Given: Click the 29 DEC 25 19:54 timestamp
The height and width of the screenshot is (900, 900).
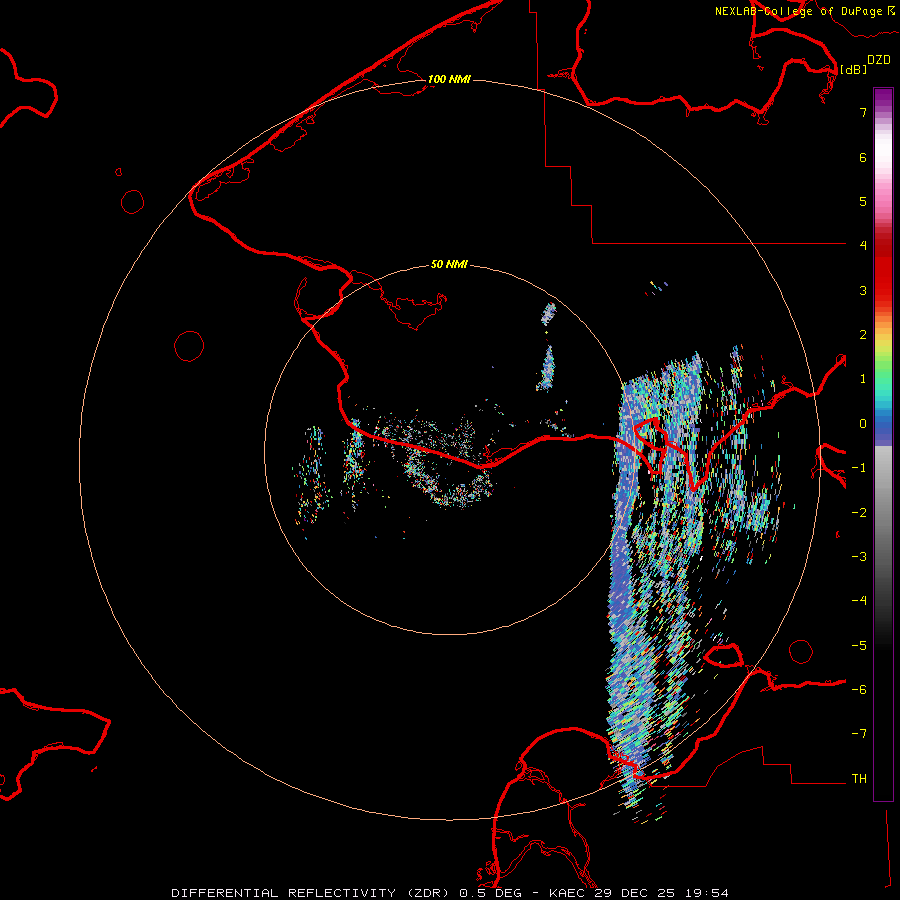Looking at the screenshot, I should [x=660, y=893].
